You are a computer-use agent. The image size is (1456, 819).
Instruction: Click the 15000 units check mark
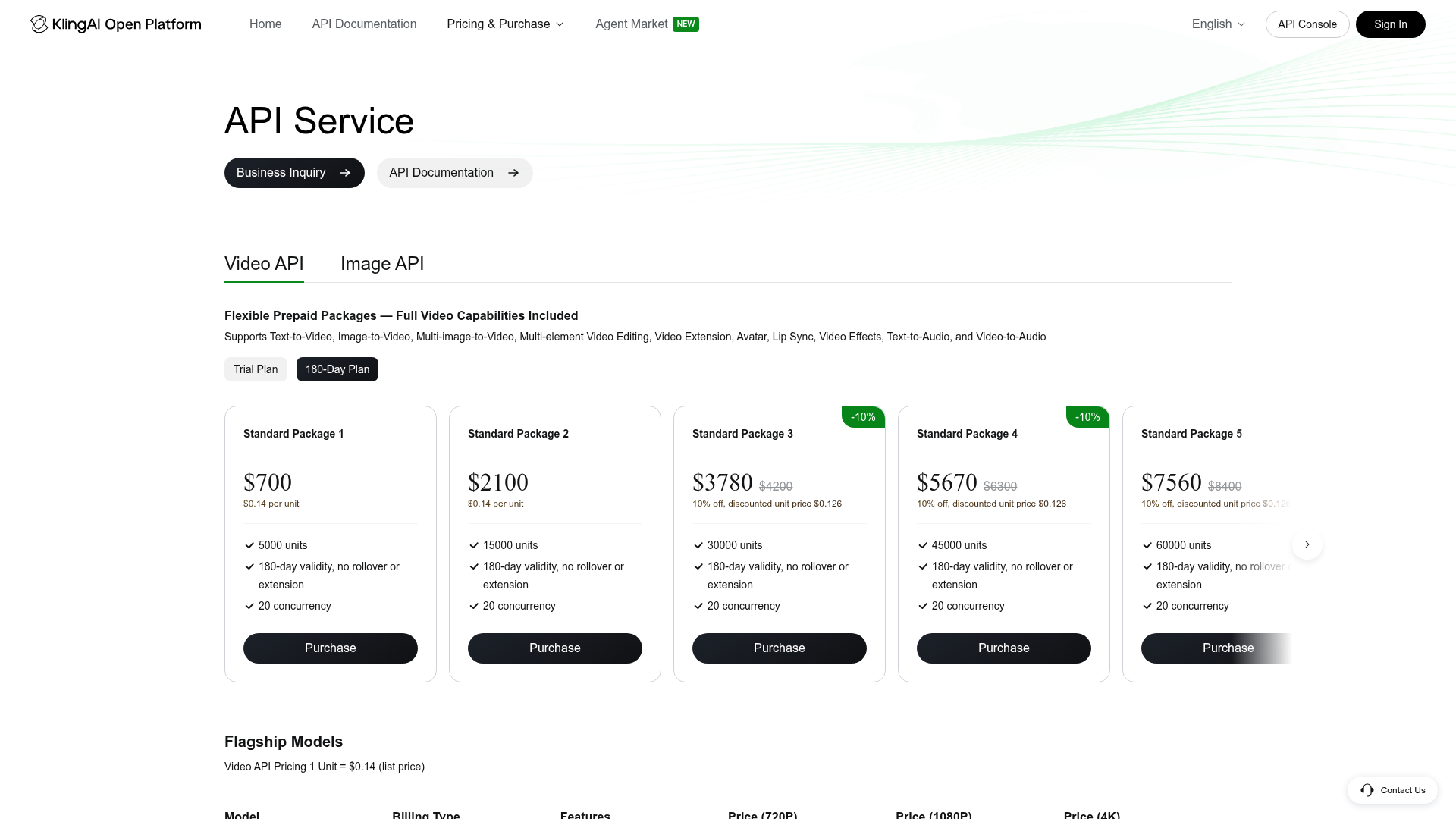[474, 545]
